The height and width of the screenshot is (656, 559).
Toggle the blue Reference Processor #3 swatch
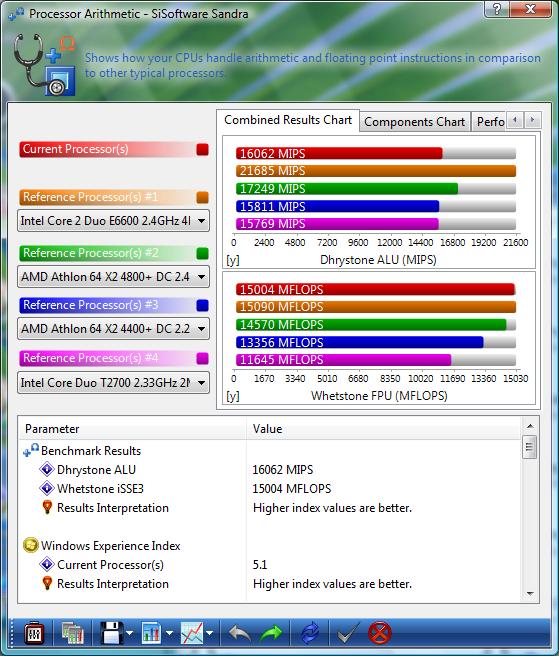point(203,305)
